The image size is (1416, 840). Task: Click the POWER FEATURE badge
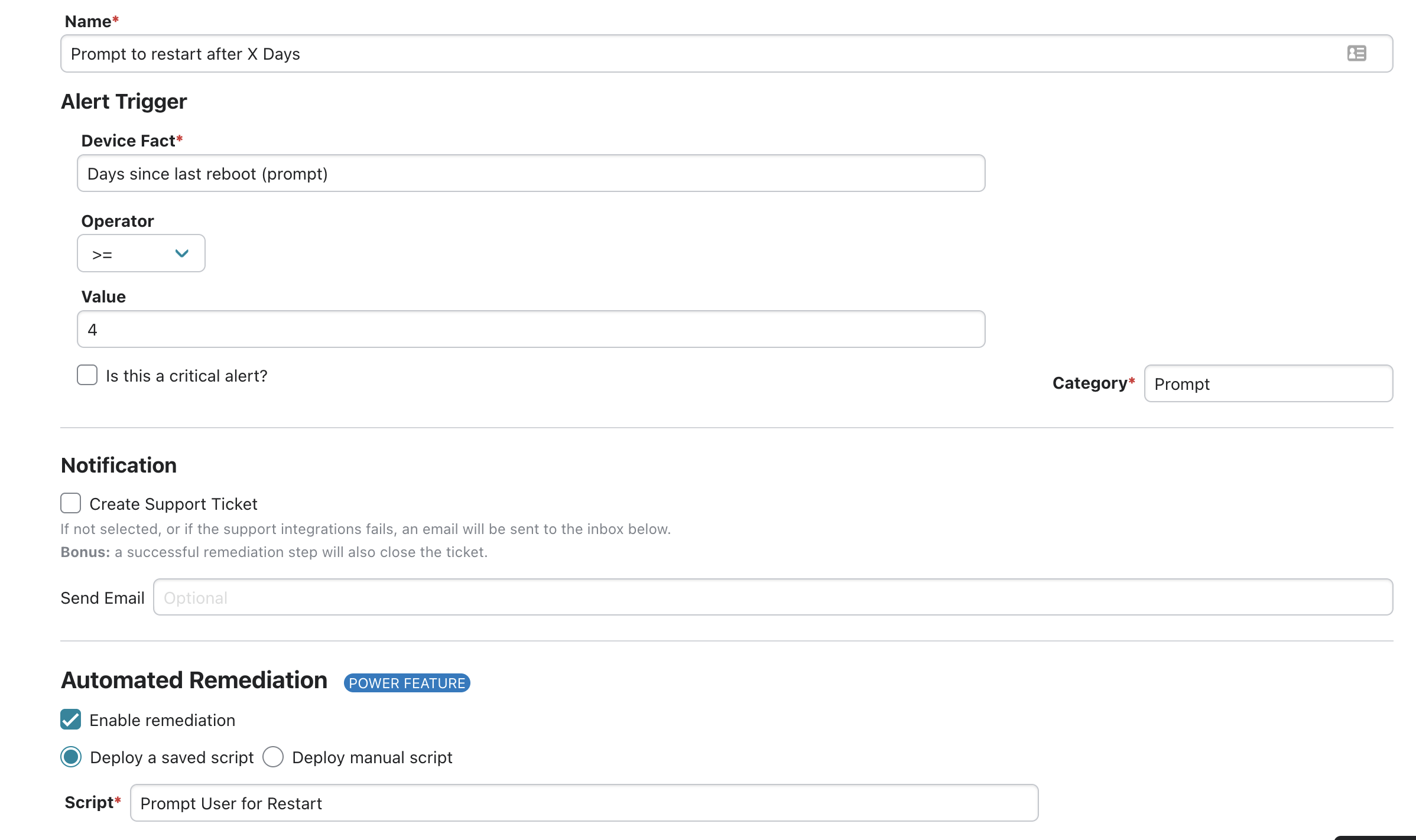(407, 683)
